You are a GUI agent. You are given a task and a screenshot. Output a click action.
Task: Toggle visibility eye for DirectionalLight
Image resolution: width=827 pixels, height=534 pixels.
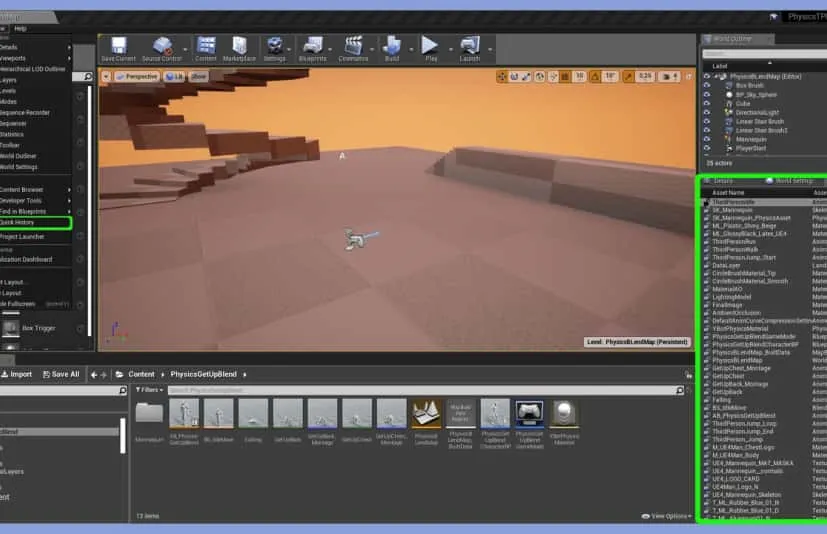coord(707,112)
